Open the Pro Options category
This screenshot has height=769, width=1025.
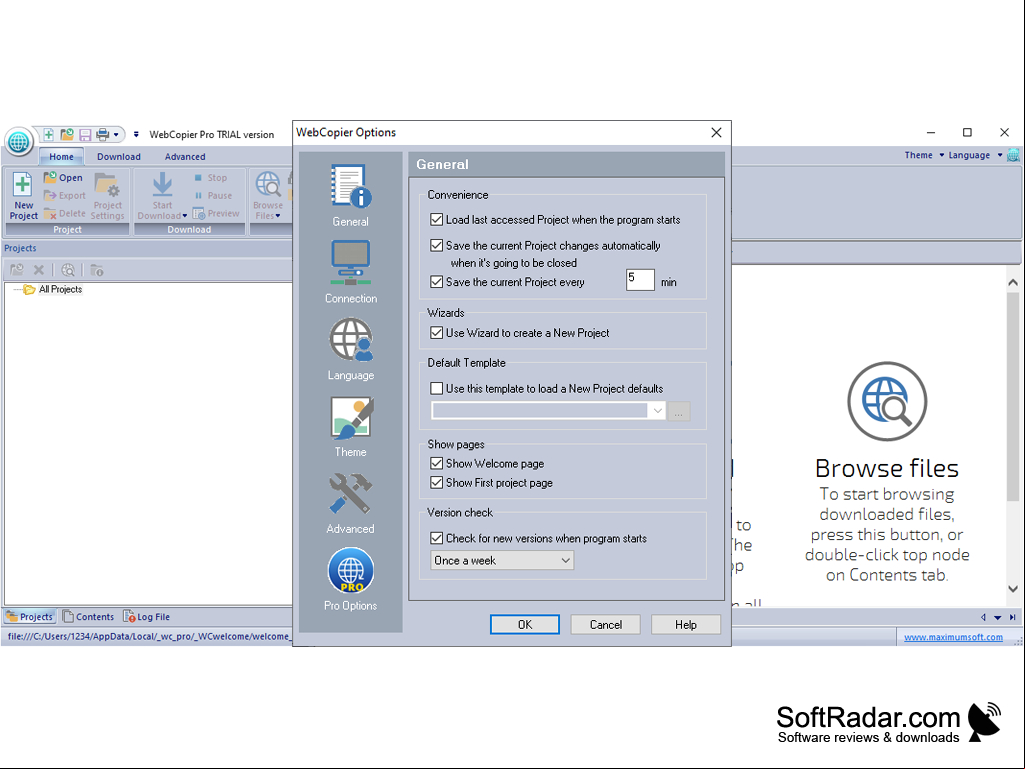tap(350, 580)
